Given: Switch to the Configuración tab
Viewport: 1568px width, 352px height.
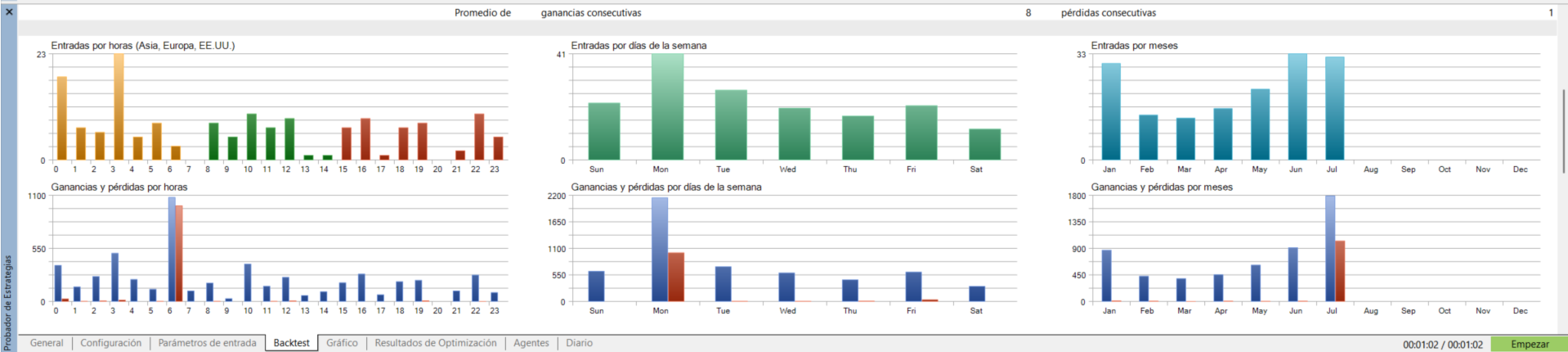Looking at the screenshot, I should [x=110, y=343].
